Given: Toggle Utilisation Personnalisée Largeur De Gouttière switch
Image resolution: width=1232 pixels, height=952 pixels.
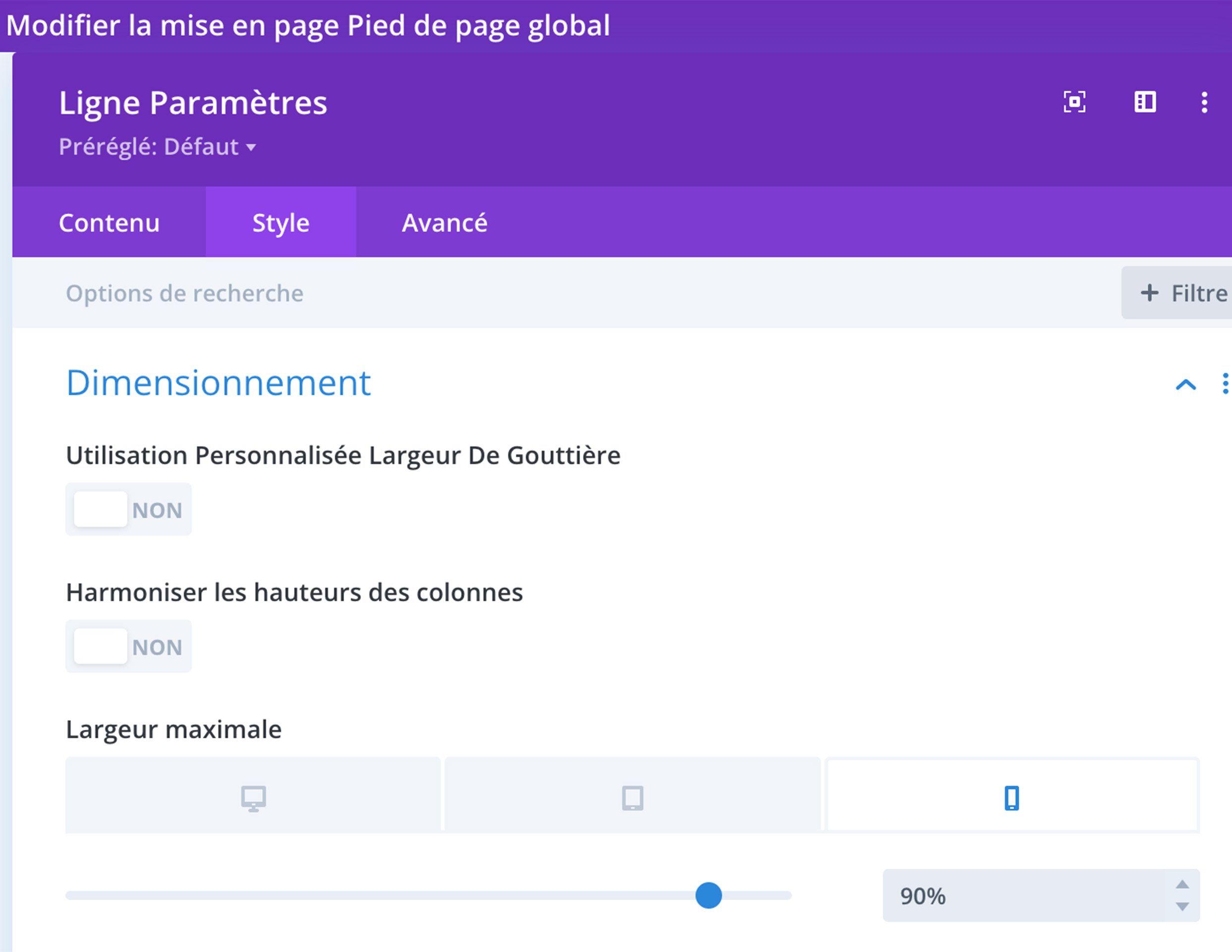Looking at the screenshot, I should 128,509.
